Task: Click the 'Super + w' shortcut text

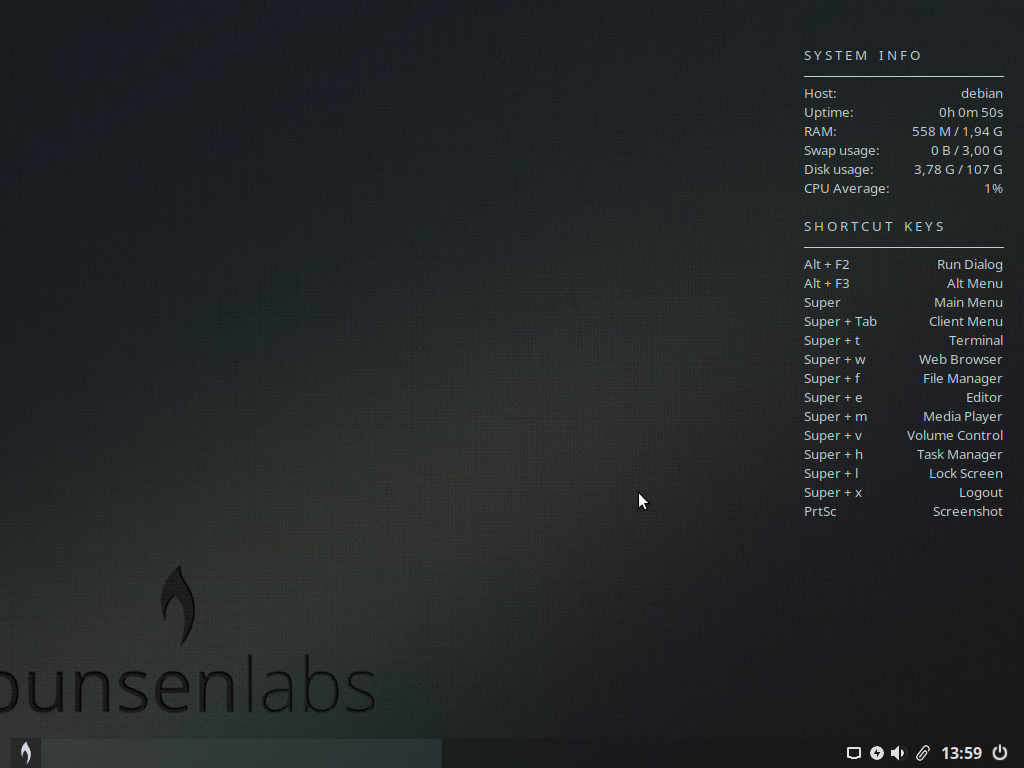Action: (835, 359)
